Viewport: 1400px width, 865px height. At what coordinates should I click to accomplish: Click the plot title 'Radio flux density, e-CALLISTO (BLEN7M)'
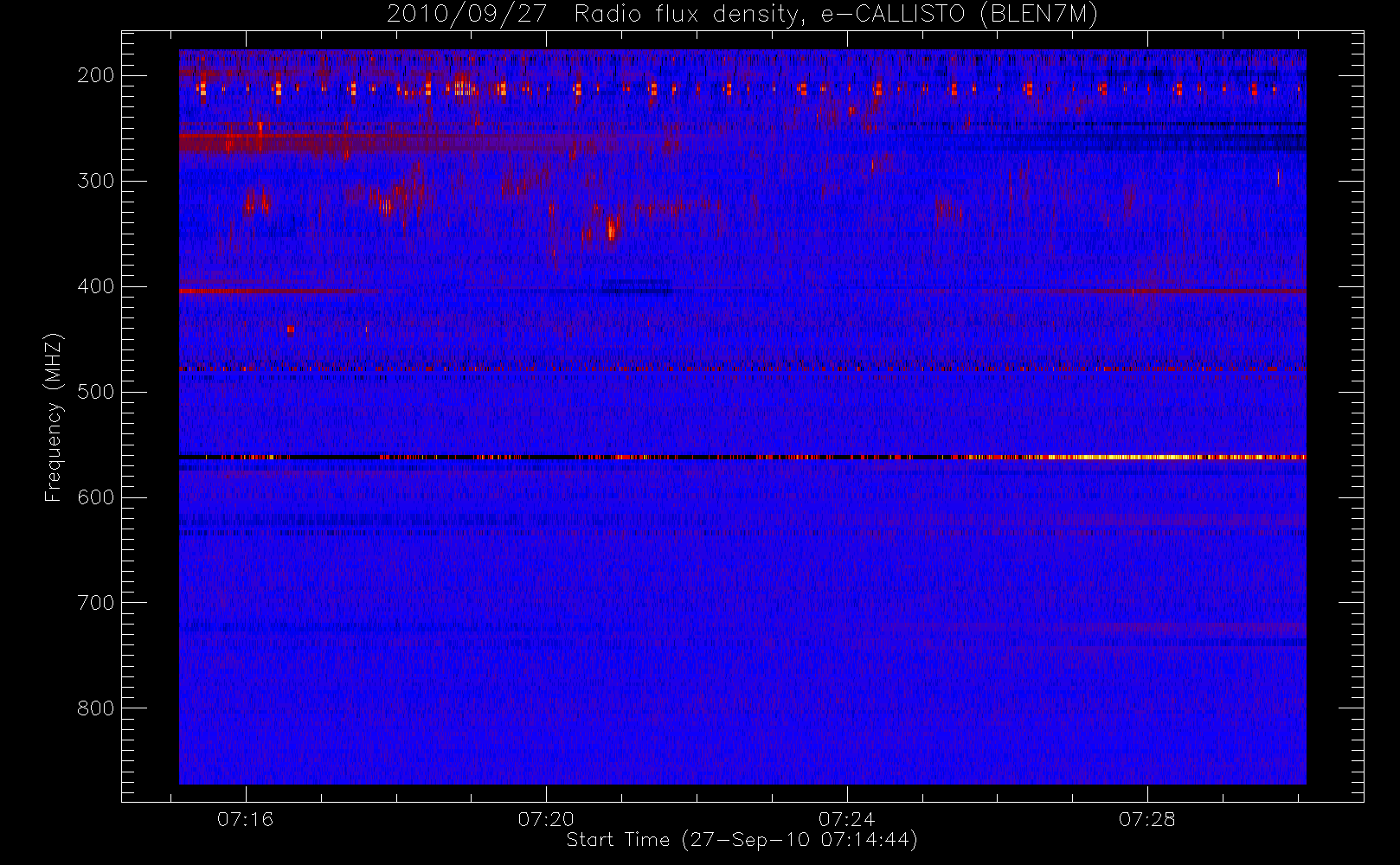(836, 15)
